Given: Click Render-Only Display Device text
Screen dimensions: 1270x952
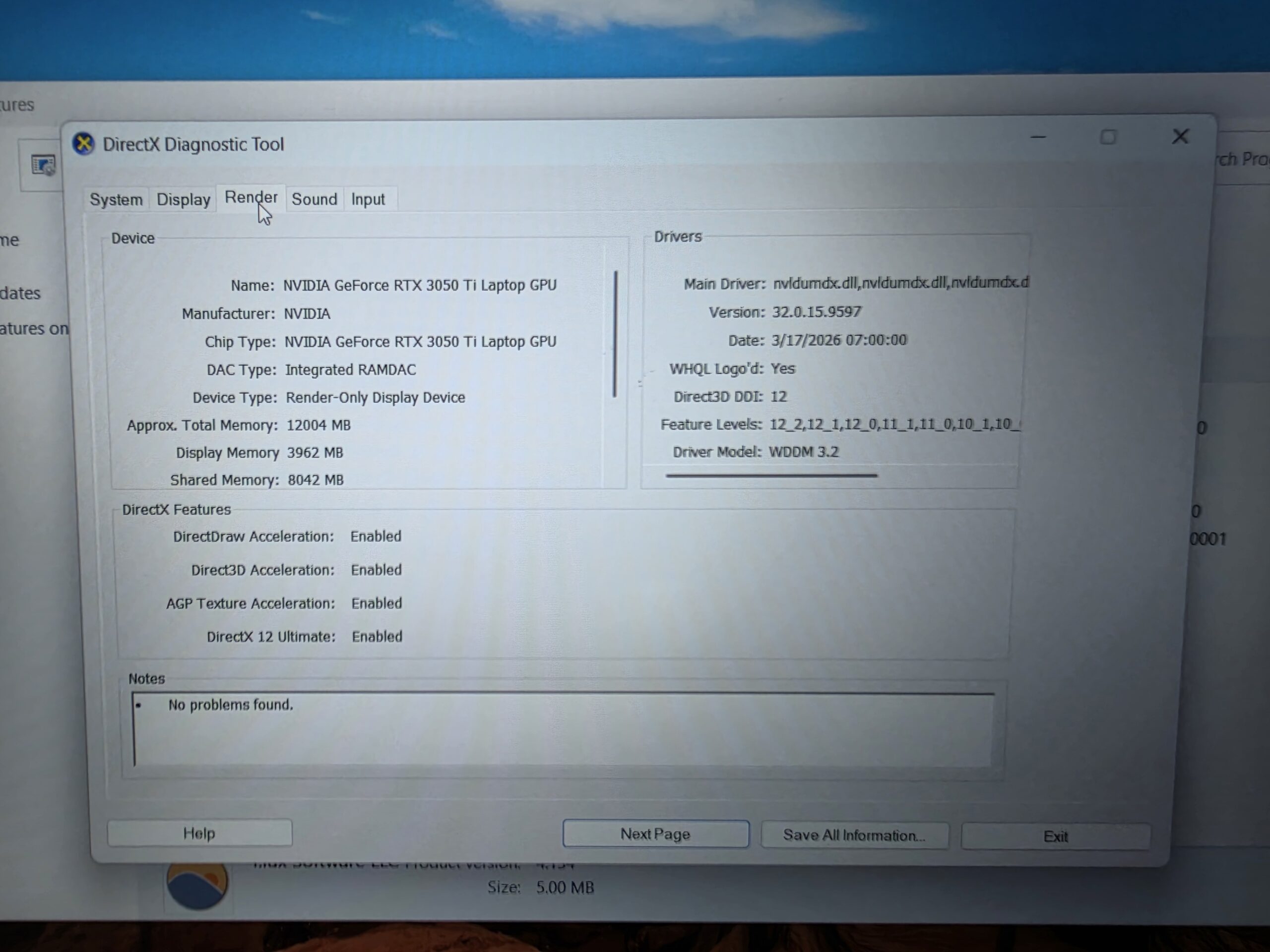Looking at the screenshot, I should click(x=376, y=398).
